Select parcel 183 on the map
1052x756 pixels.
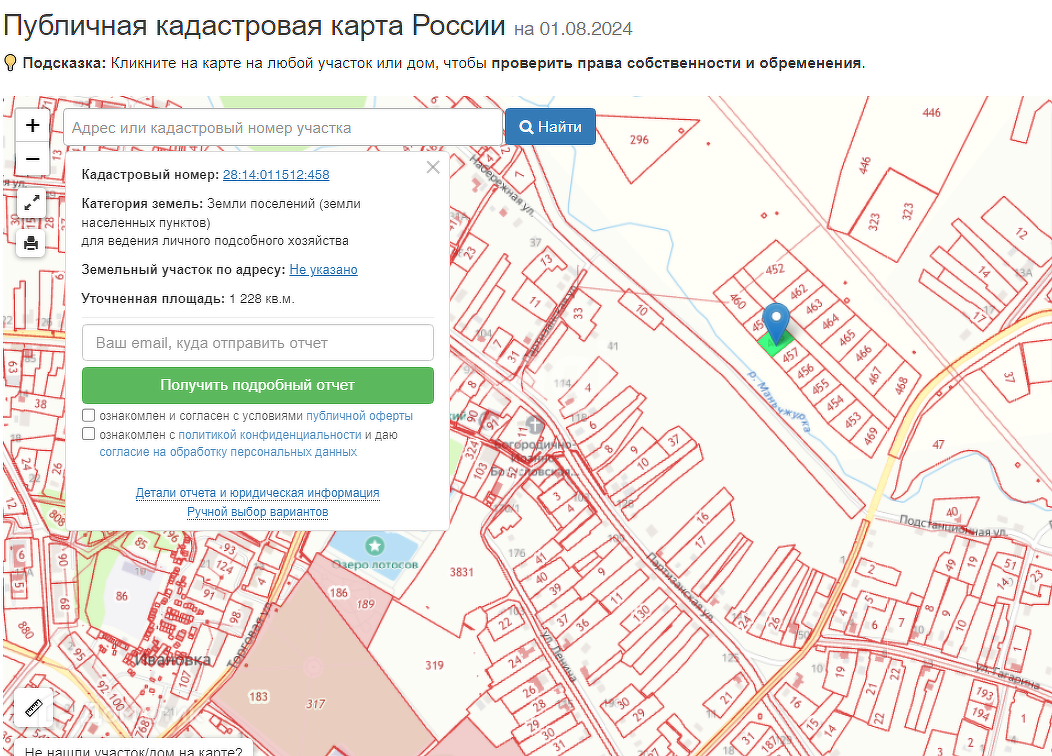click(x=258, y=696)
